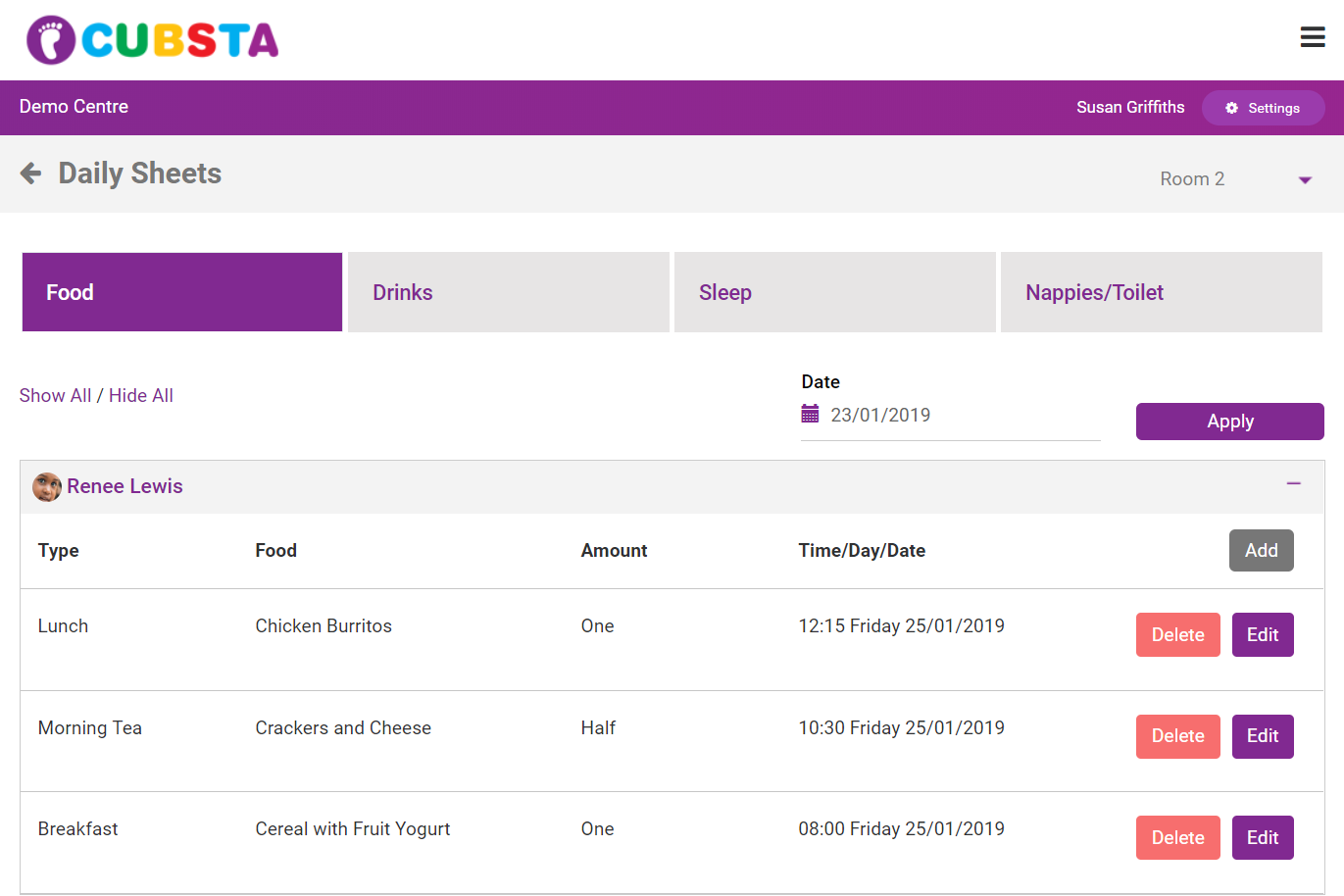Image resolution: width=1344 pixels, height=896 pixels.
Task: Open Settings with the gear button
Action: 1263,108
